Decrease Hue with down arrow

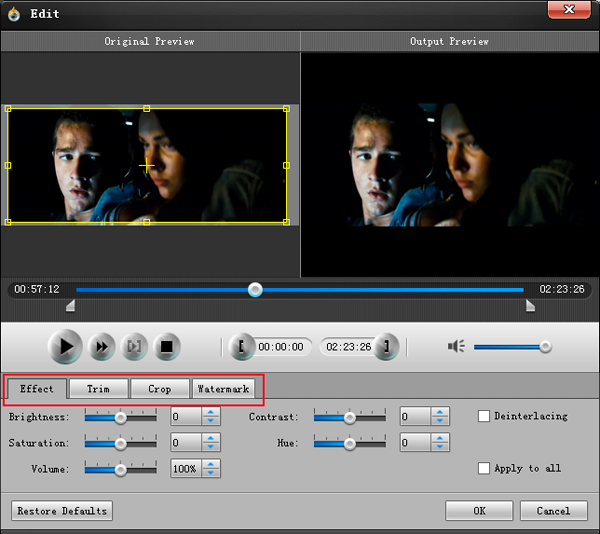click(x=440, y=447)
